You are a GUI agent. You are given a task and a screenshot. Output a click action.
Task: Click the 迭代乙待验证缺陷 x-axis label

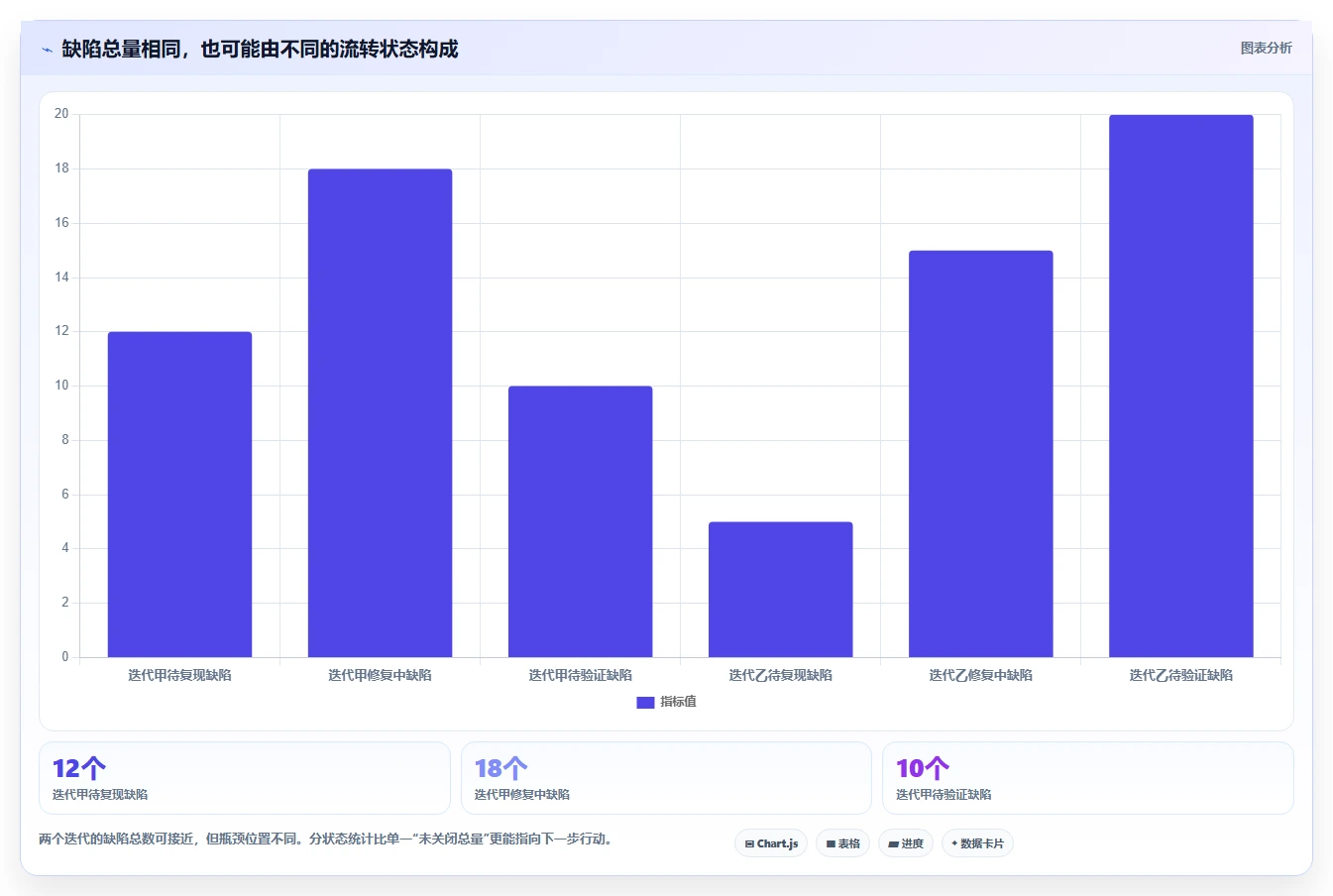(x=1180, y=675)
